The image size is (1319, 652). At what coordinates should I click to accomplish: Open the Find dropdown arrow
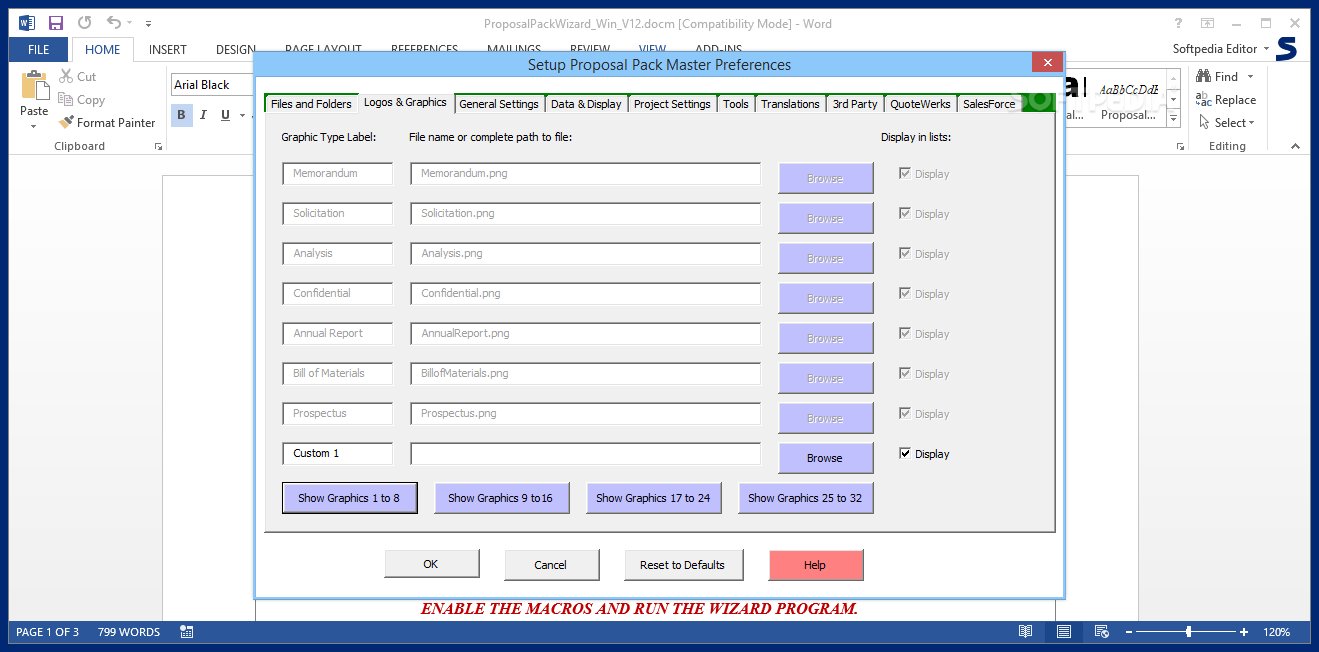(x=1250, y=76)
